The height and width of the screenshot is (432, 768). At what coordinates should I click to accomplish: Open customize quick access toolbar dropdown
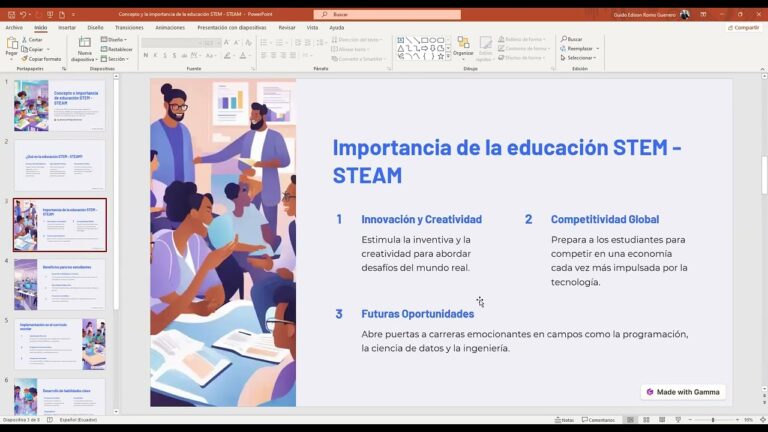click(73, 15)
